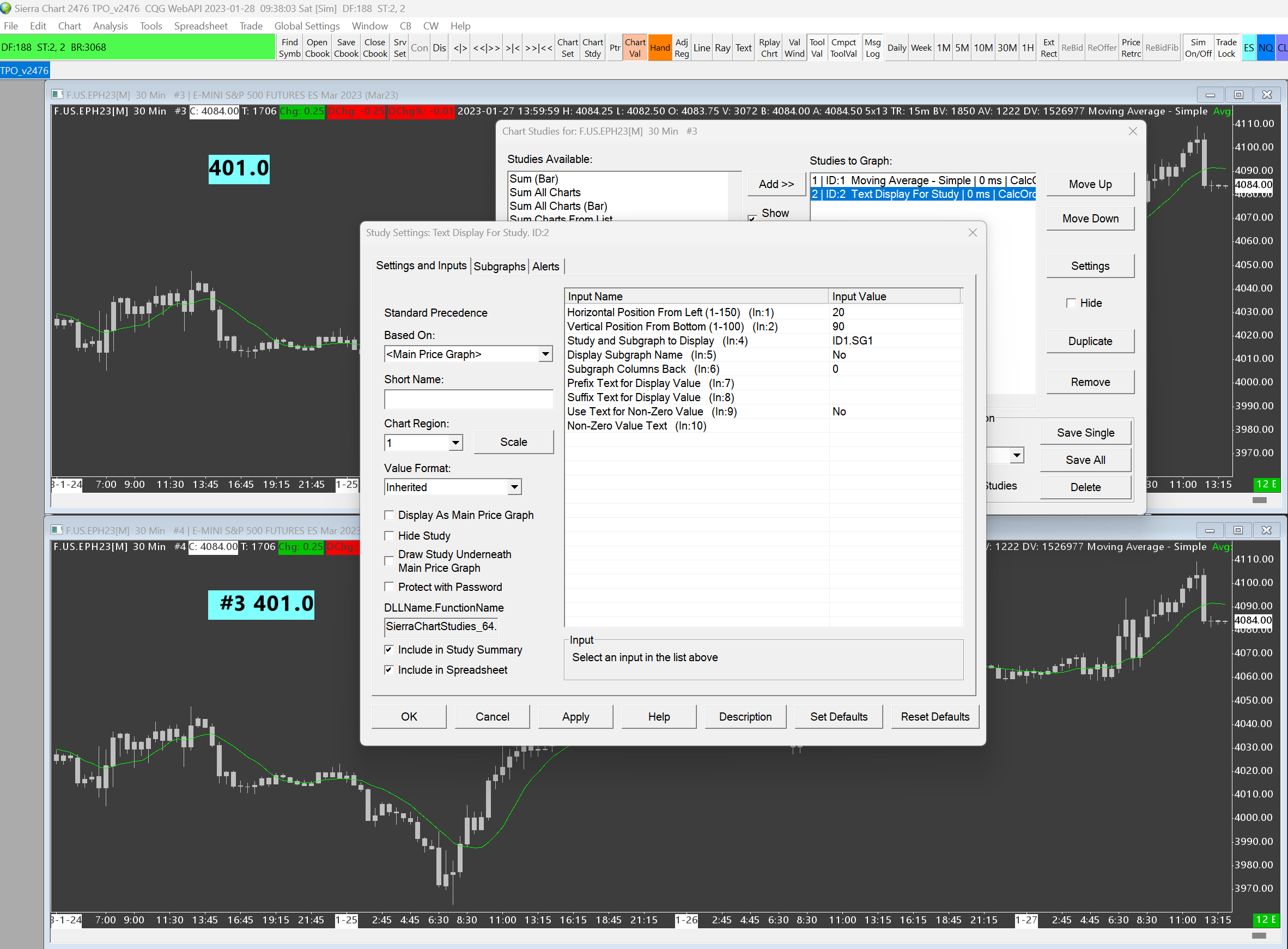Switch to the Subgraphs tab
Image resolution: width=1288 pixels, height=949 pixels.
pyautogui.click(x=499, y=267)
